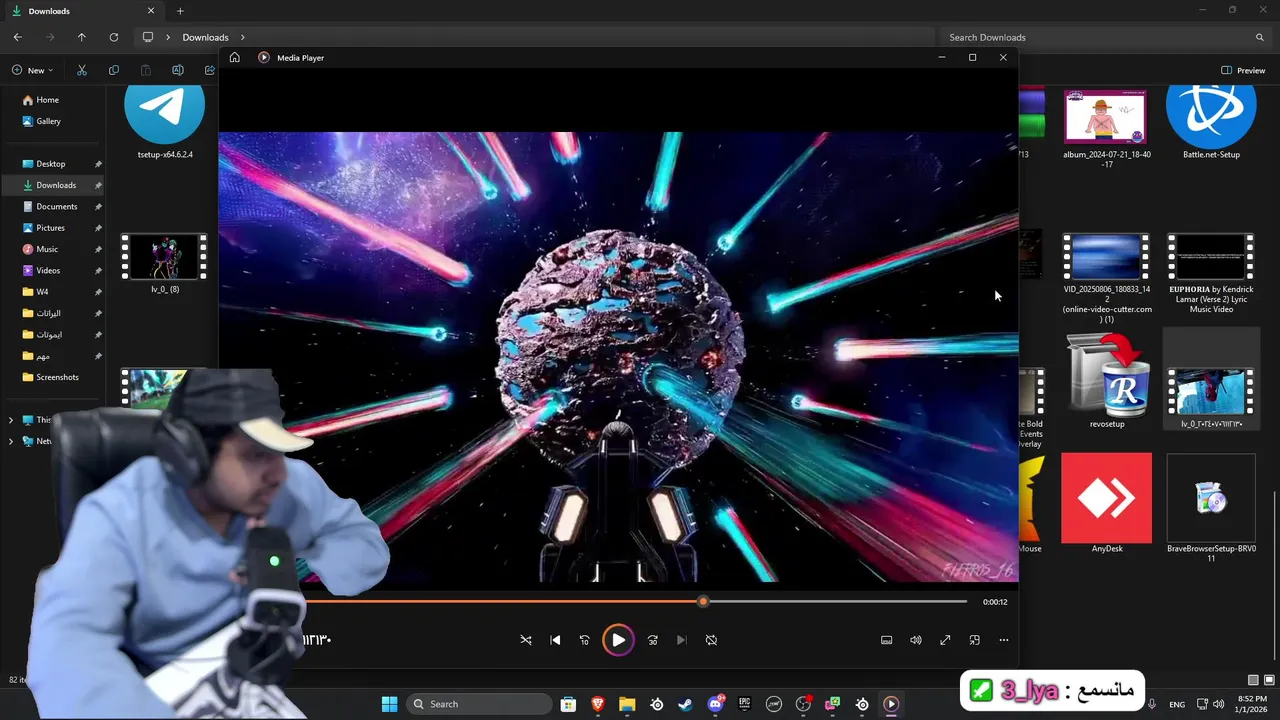Open Epic Games Launcher from the taskbar
The width and height of the screenshot is (1280, 720).
click(x=744, y=704)
